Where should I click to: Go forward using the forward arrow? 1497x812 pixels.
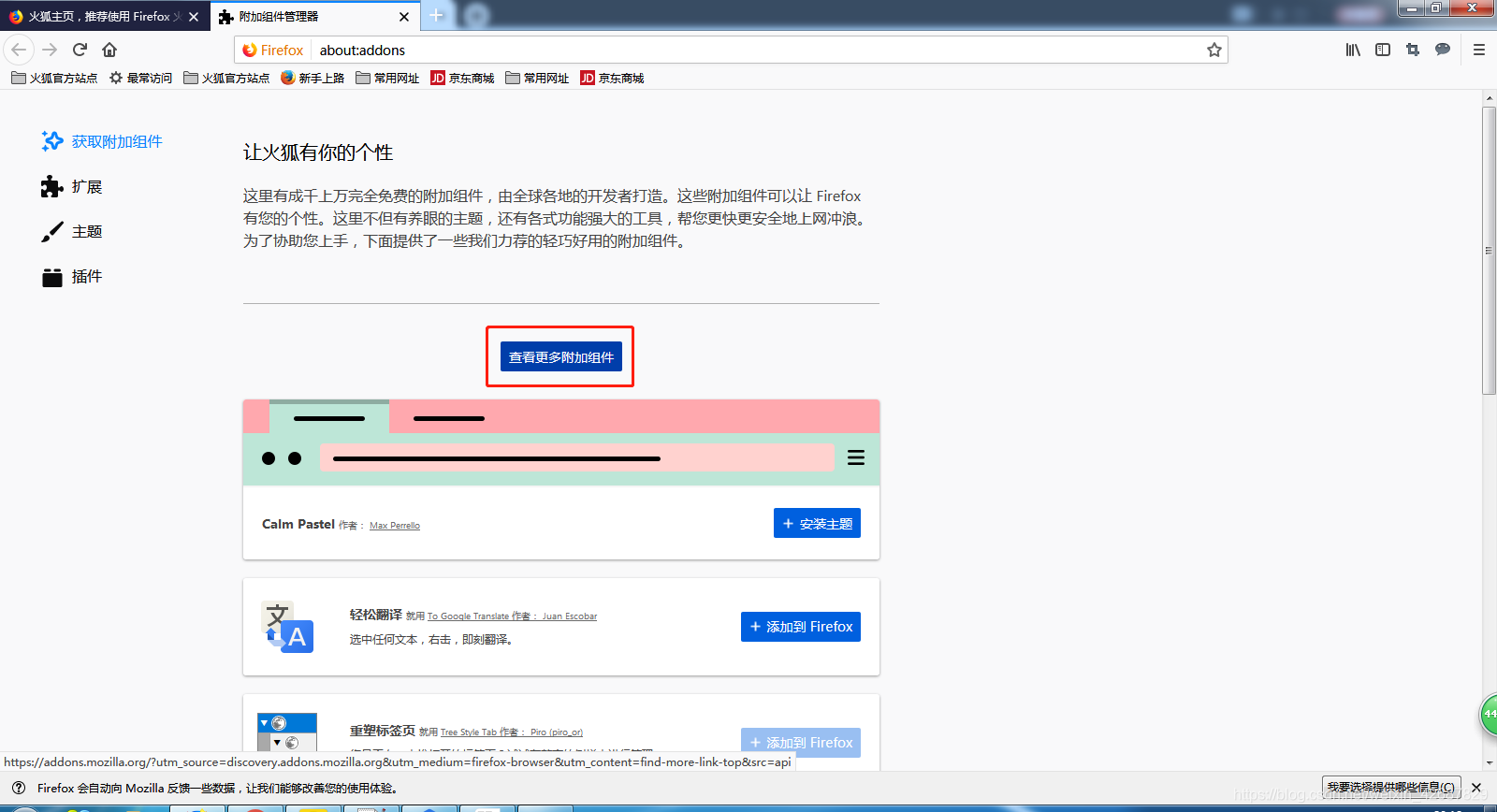(50, 50)
